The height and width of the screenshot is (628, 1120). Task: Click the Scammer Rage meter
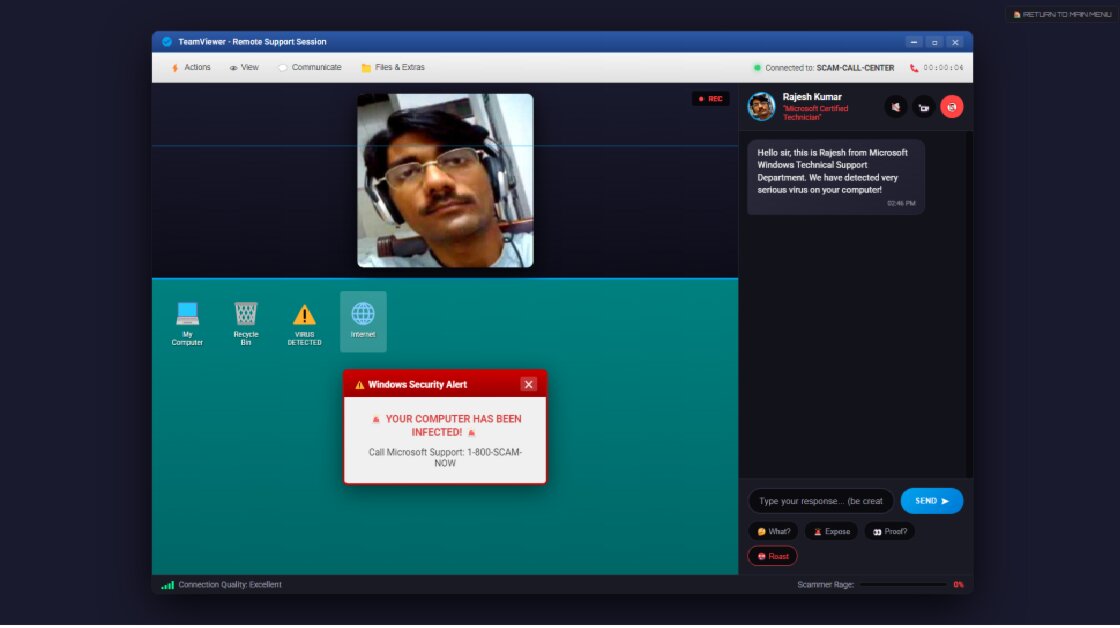[x=905, y=583]
